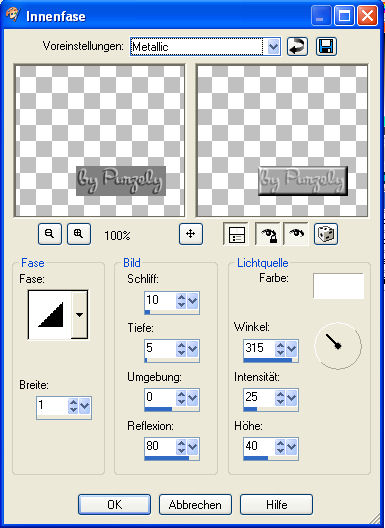Image resolution: width=385 pixels, height=528 pixels.
Task: Open help with the Hilfe button
Action: click(277, 504)
